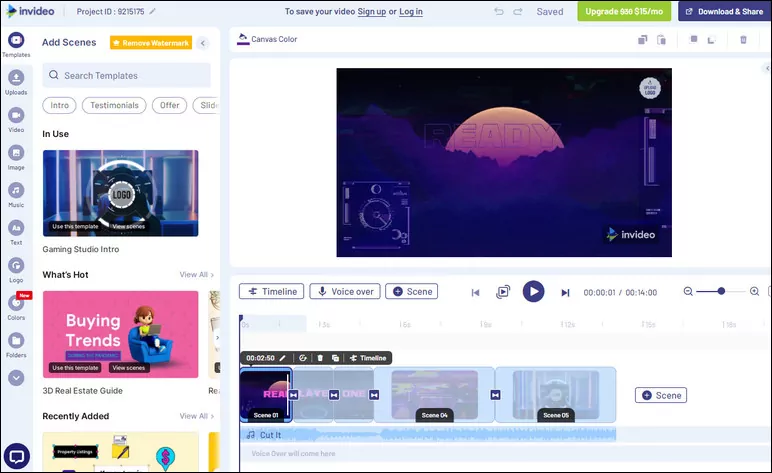View scenes of Buying Trends template
Screen dimensions: 772x473
(129, 368)
